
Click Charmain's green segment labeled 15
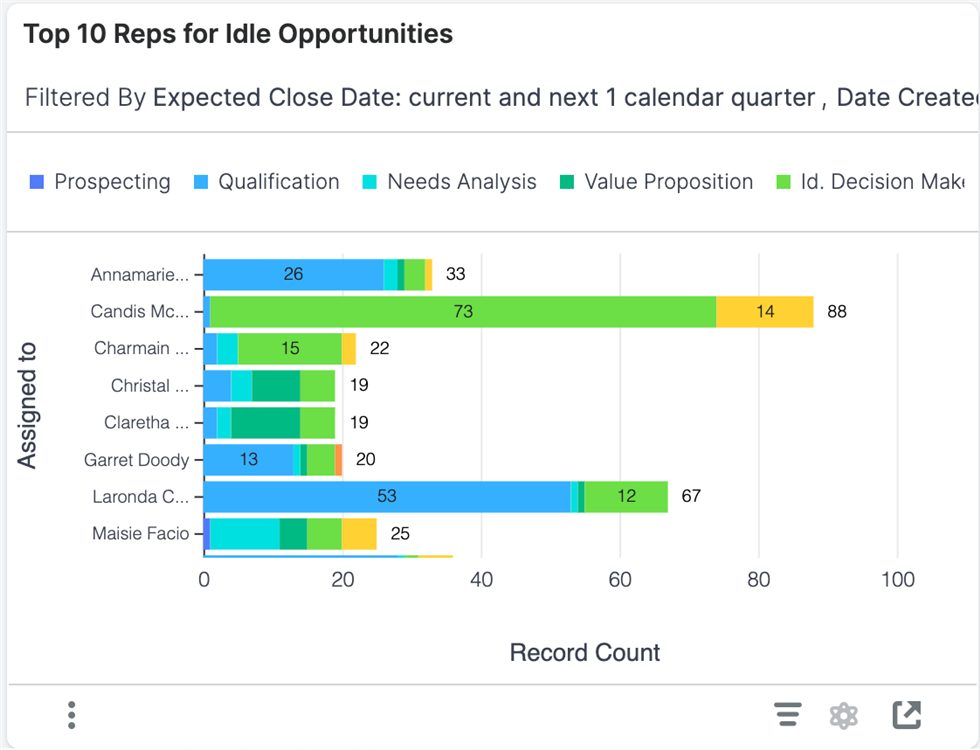pyautogui.click(x=290, y=349)
